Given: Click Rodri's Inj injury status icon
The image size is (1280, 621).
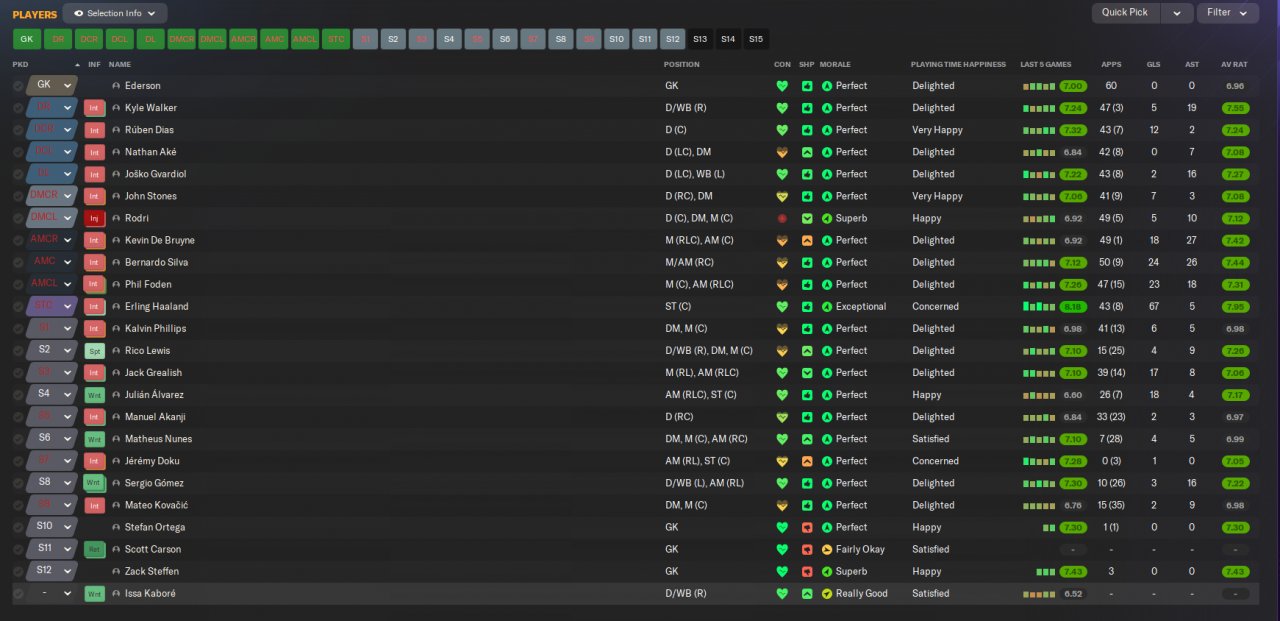Looking at the screenshot, I should pyautogui.click(x=95, y=218).
